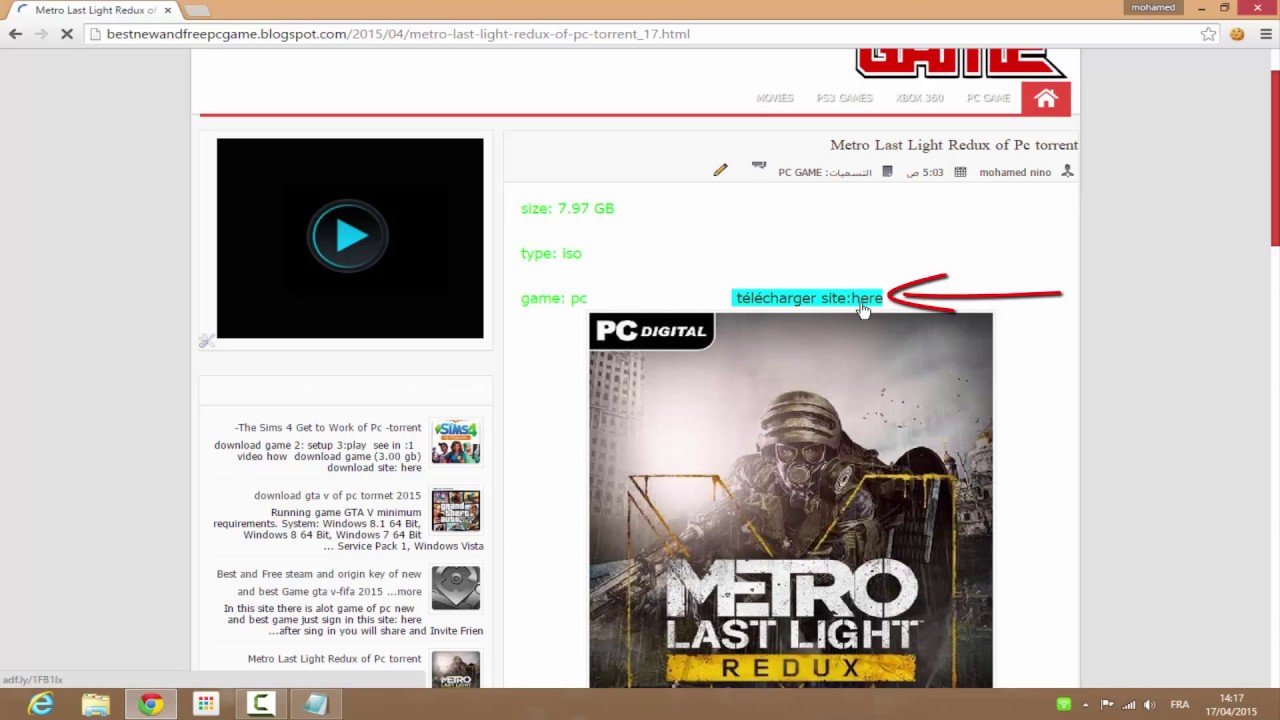Click the address bar URL field
This screenshot has height=720, width=1280.
[640, 34]
